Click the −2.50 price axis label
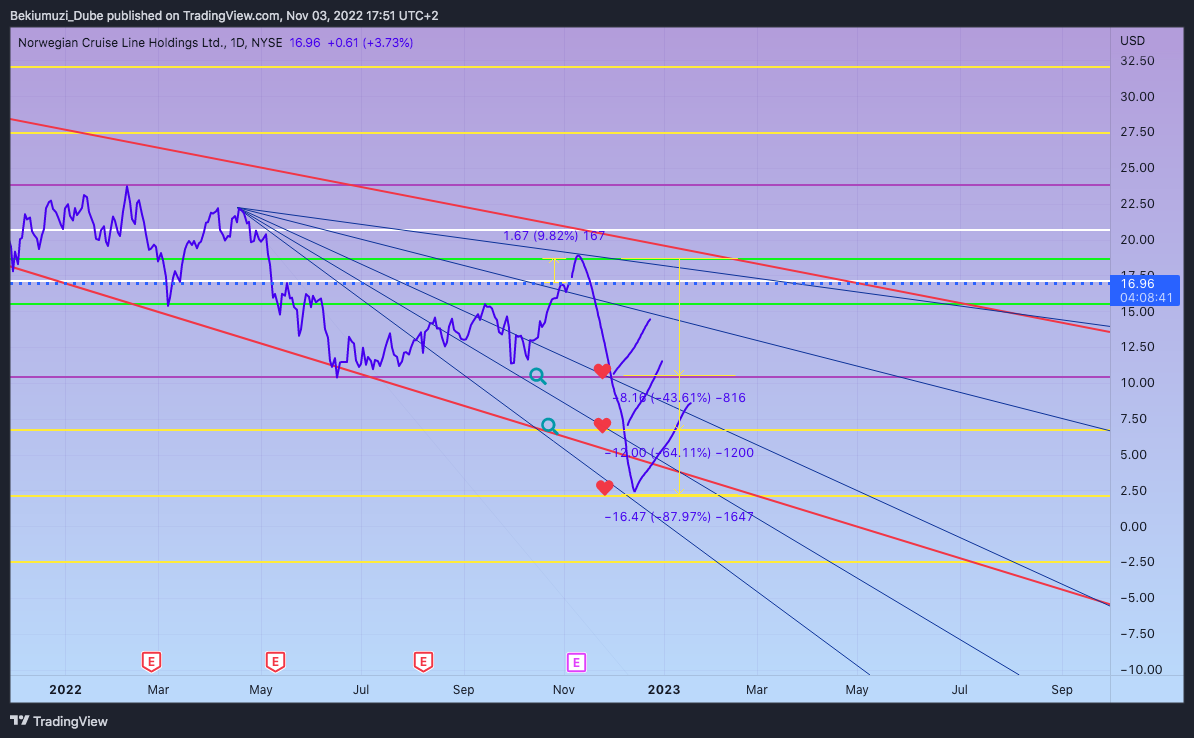The image size is (1194, 738). pos(1137,561)
